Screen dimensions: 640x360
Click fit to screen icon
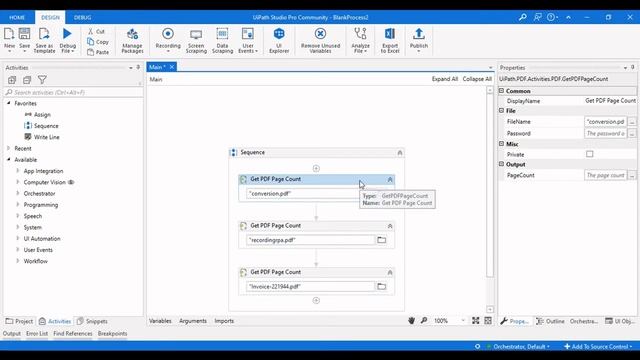click(x=476, y=321)
